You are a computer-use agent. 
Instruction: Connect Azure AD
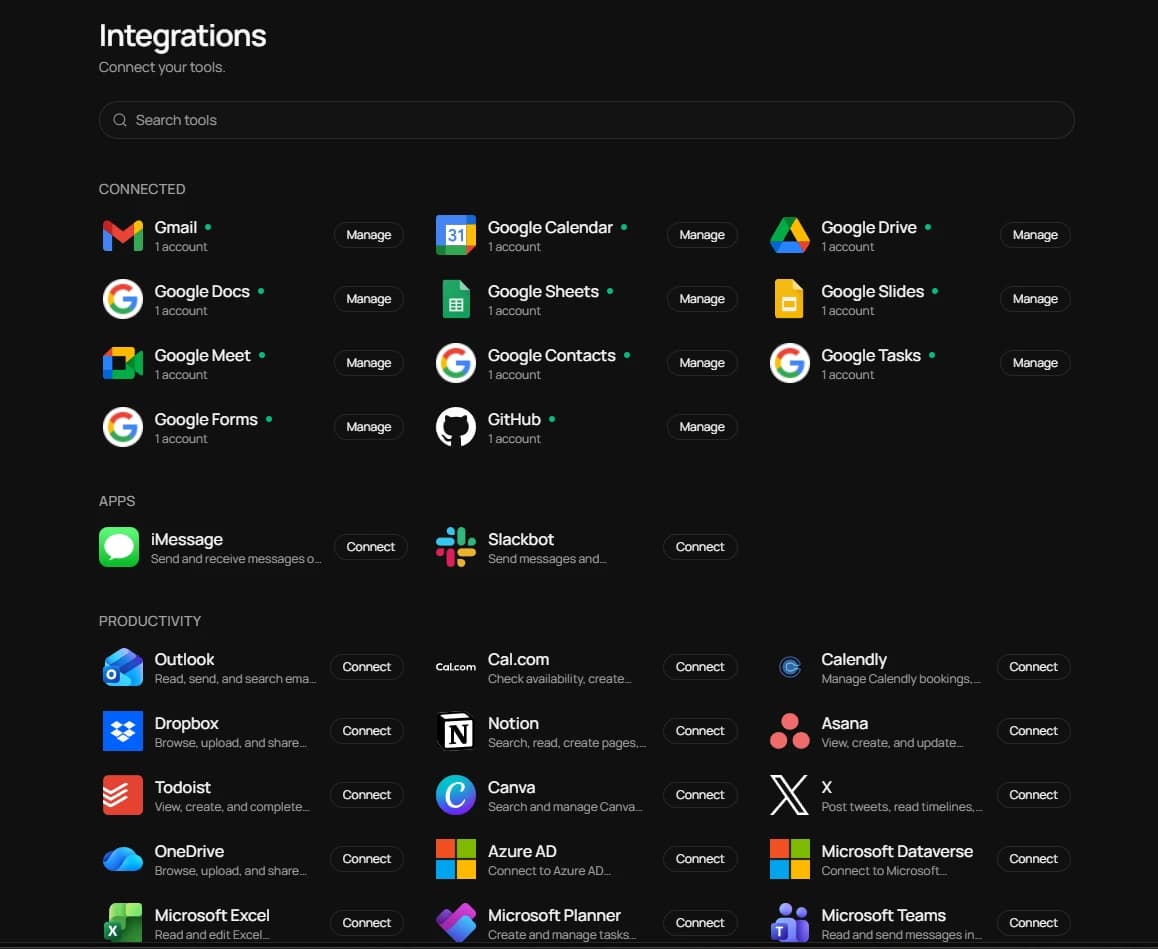tap(700, 859)
